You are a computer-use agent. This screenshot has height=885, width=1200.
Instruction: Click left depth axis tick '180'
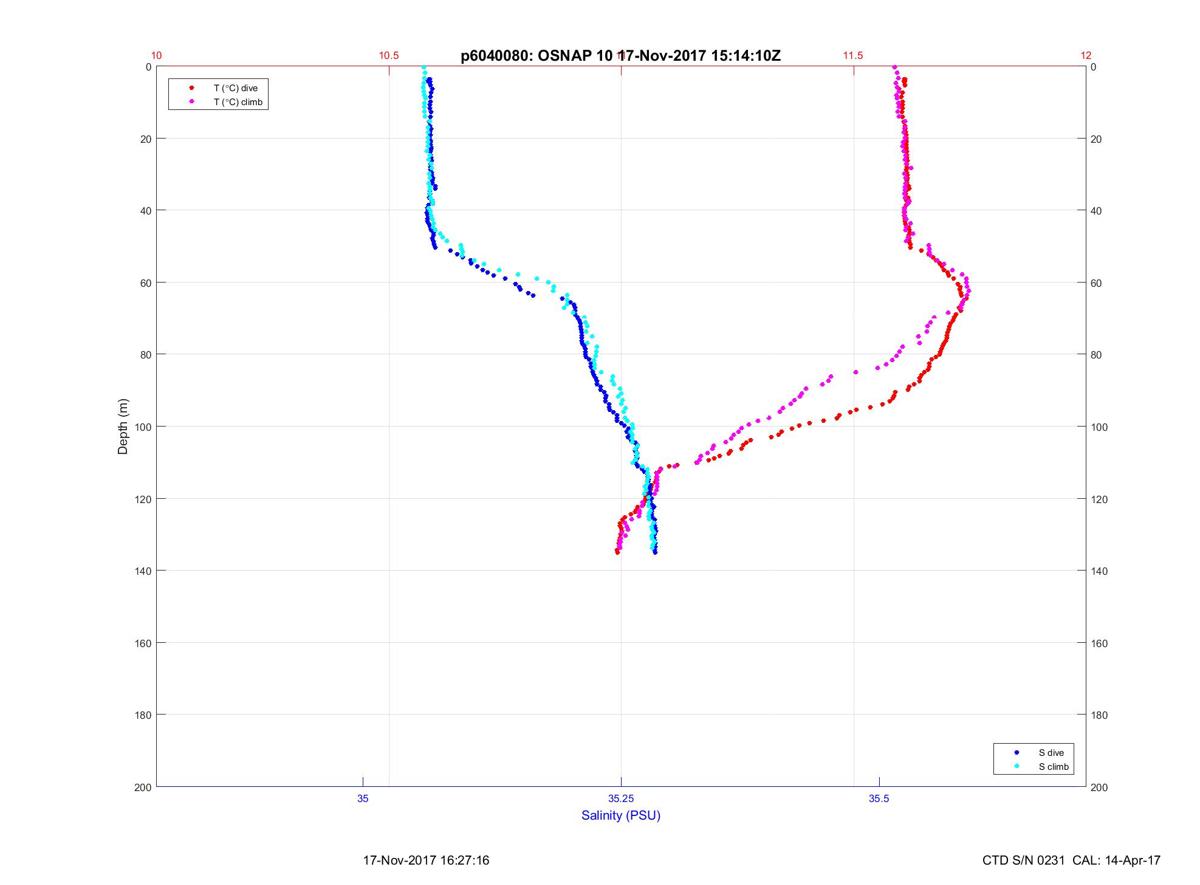[142, 715]
